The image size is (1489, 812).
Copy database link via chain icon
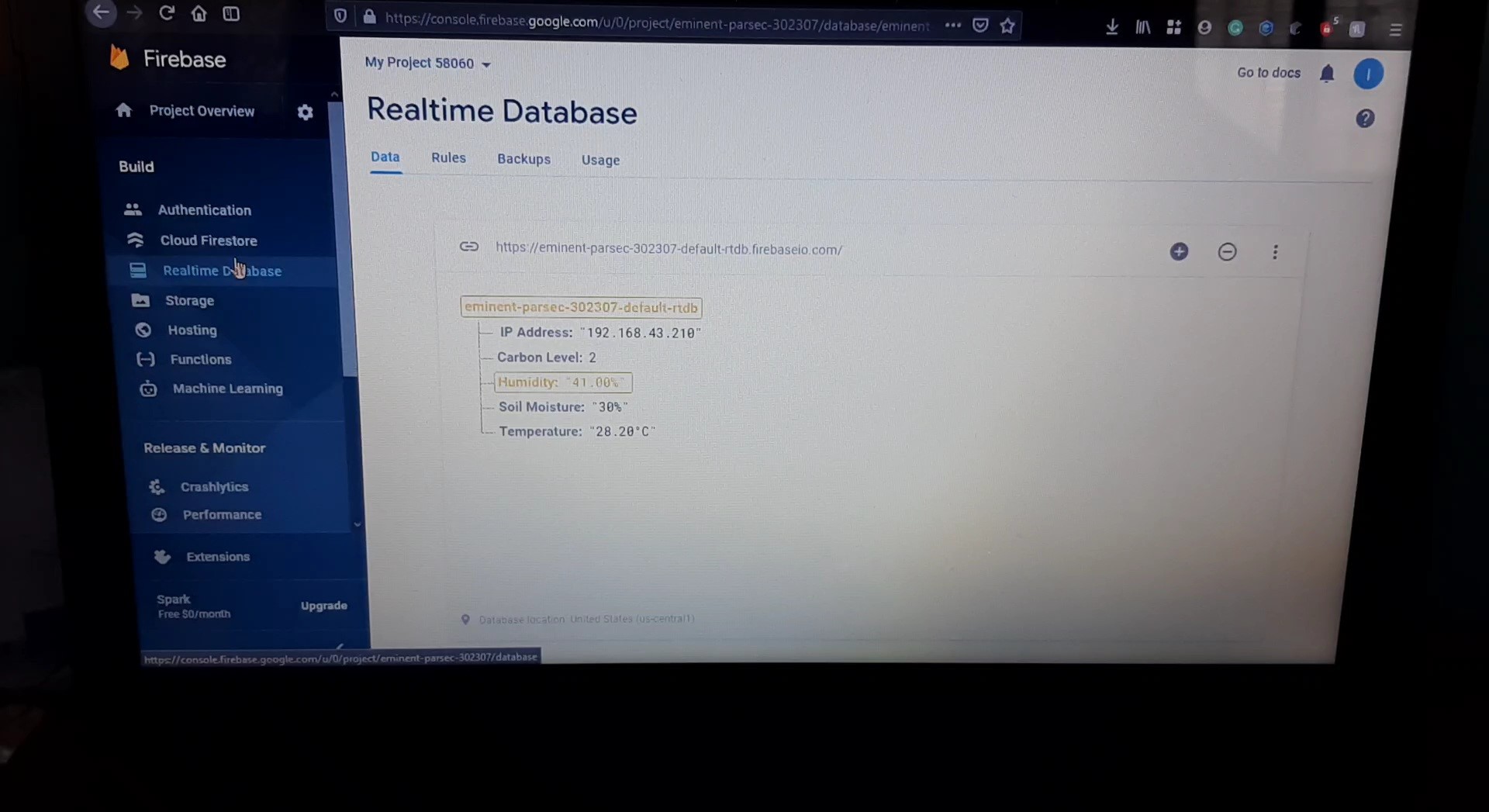469,247
